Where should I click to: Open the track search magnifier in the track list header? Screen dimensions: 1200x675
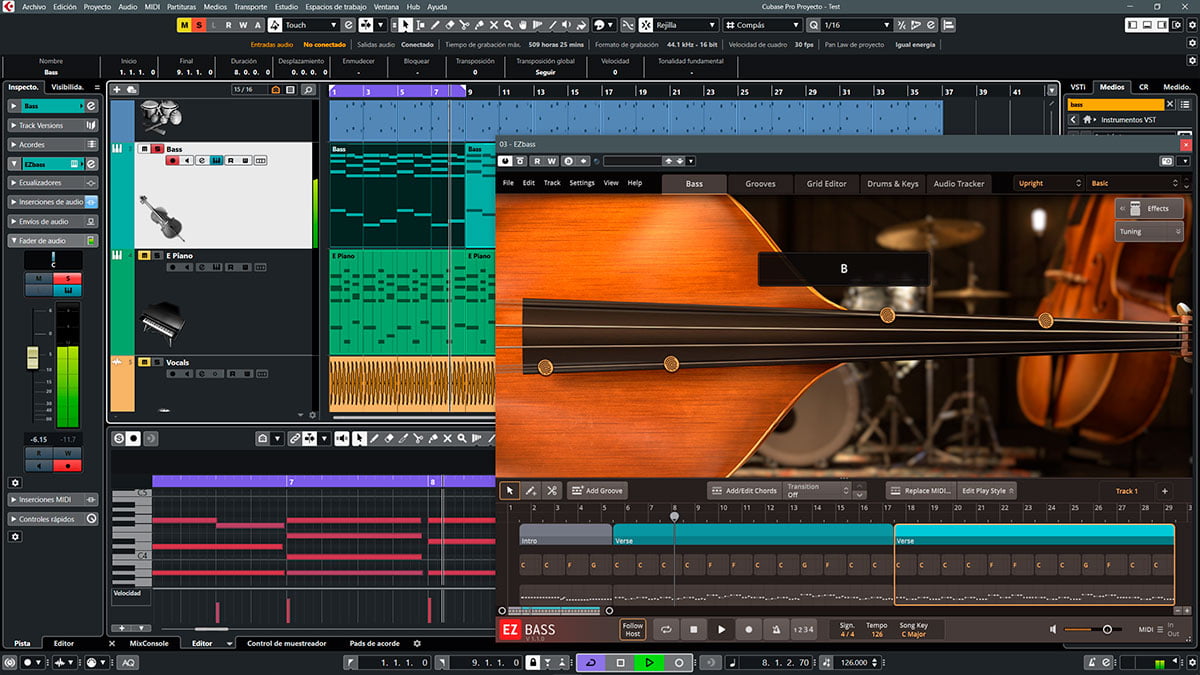click(x=308, y=90)
